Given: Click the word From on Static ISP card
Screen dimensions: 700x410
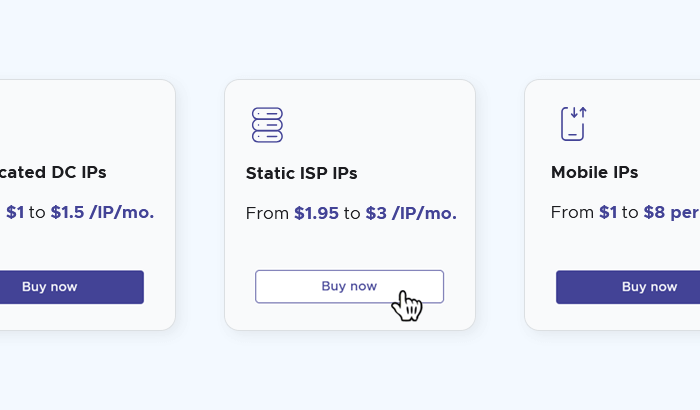Looking at the screenshot, I should tap(267, 213).
